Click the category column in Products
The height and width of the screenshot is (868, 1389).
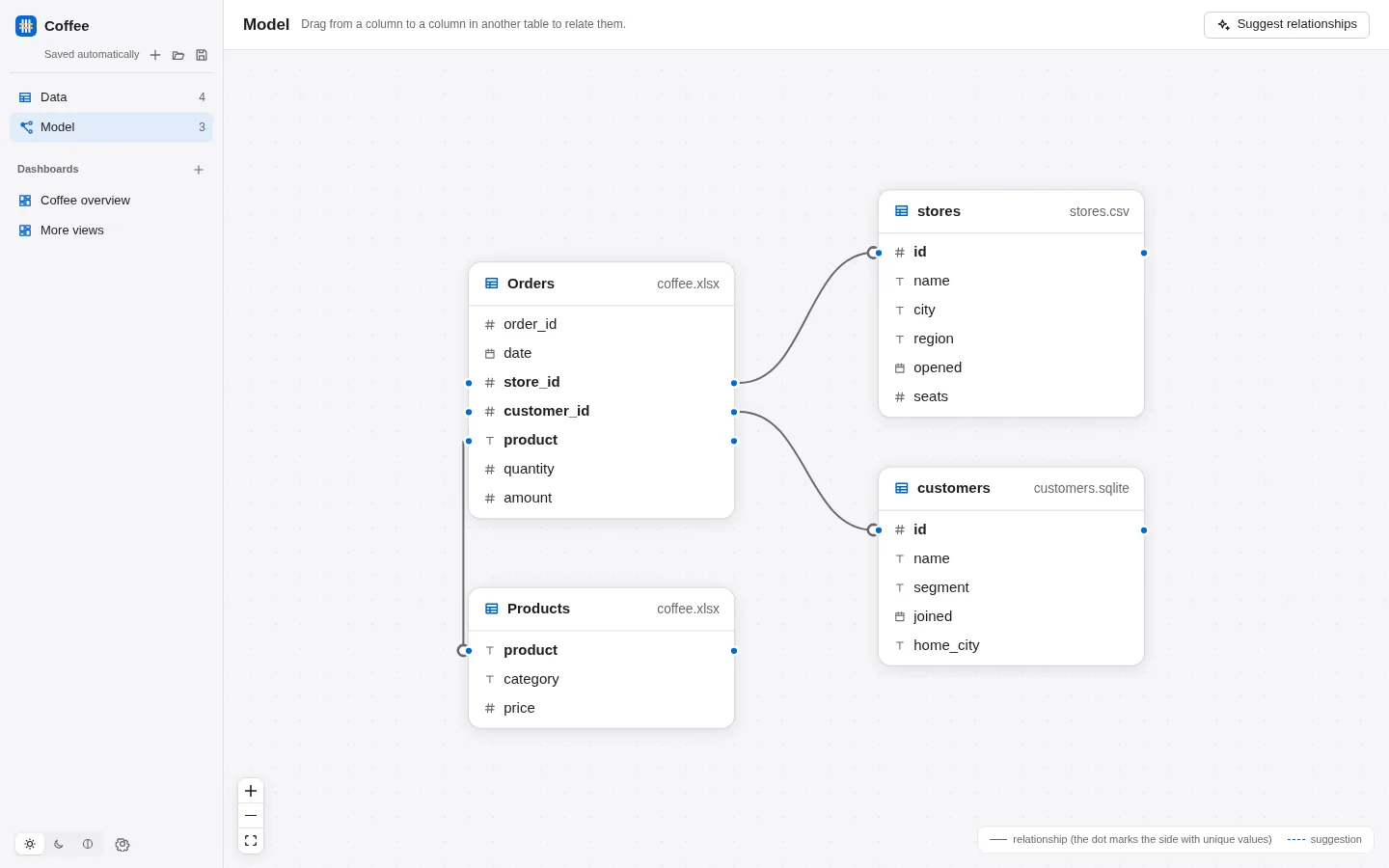tap(601, 680)
